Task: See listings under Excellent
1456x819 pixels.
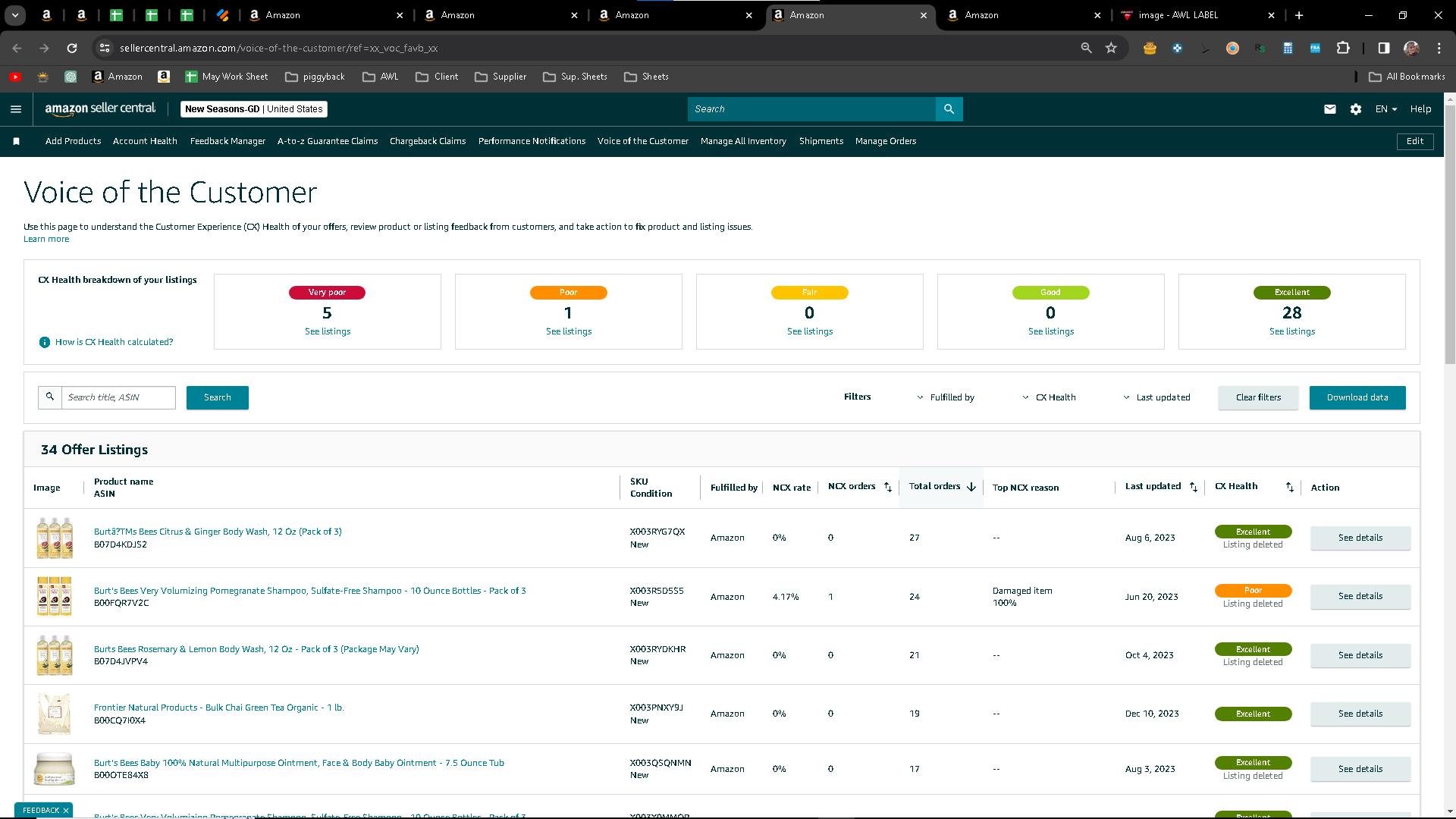Action: pos(1292,331)
